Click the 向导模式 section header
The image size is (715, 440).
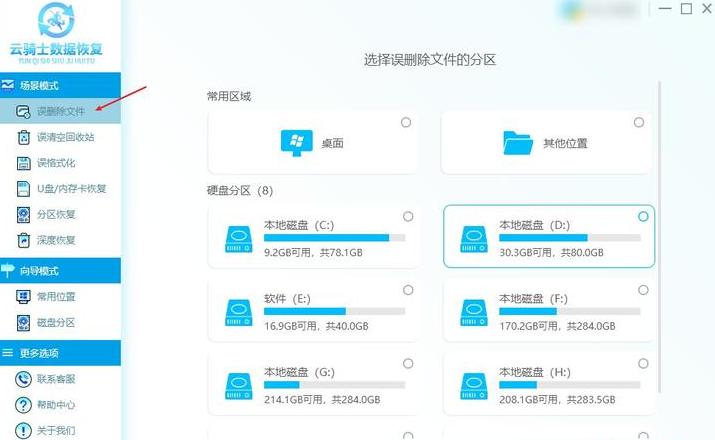click(60, 271)
